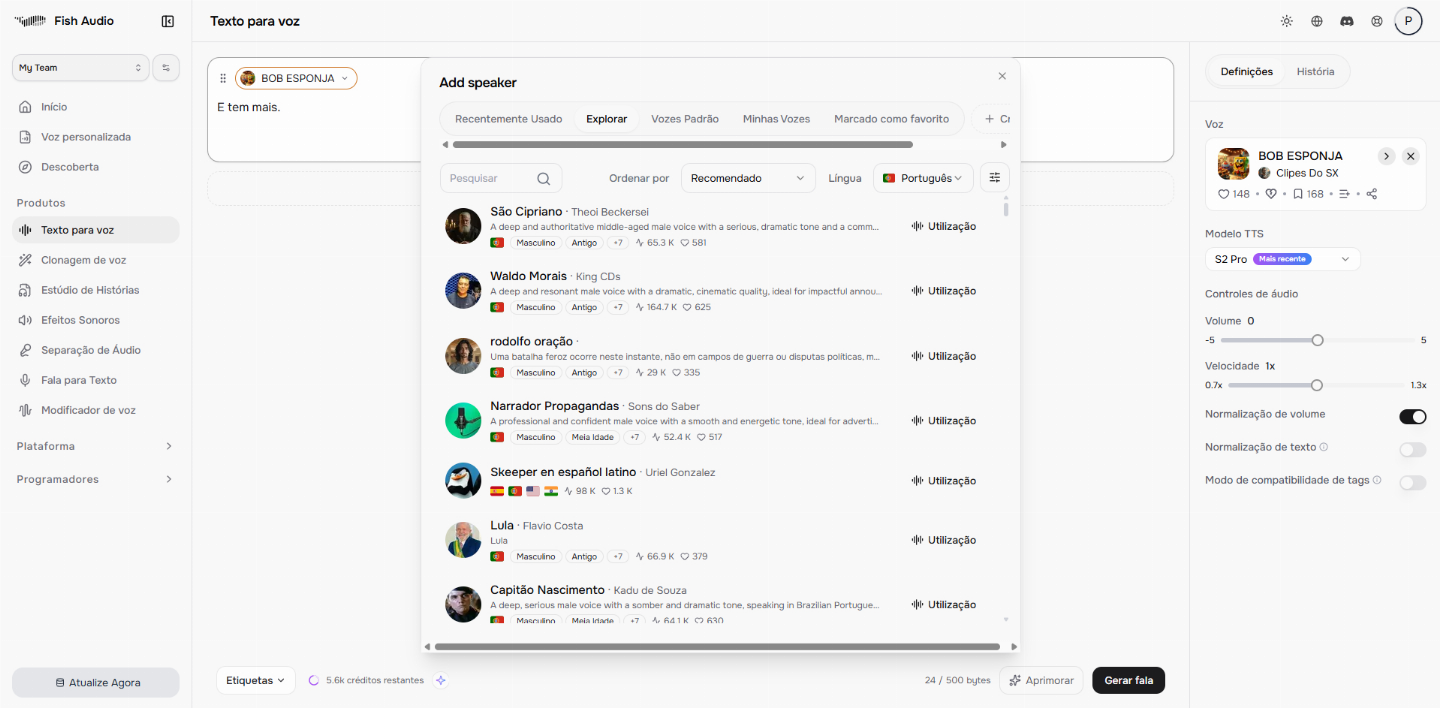
Task: Click Utilização for the Lula voice
Action: click(x=943, y=540)
